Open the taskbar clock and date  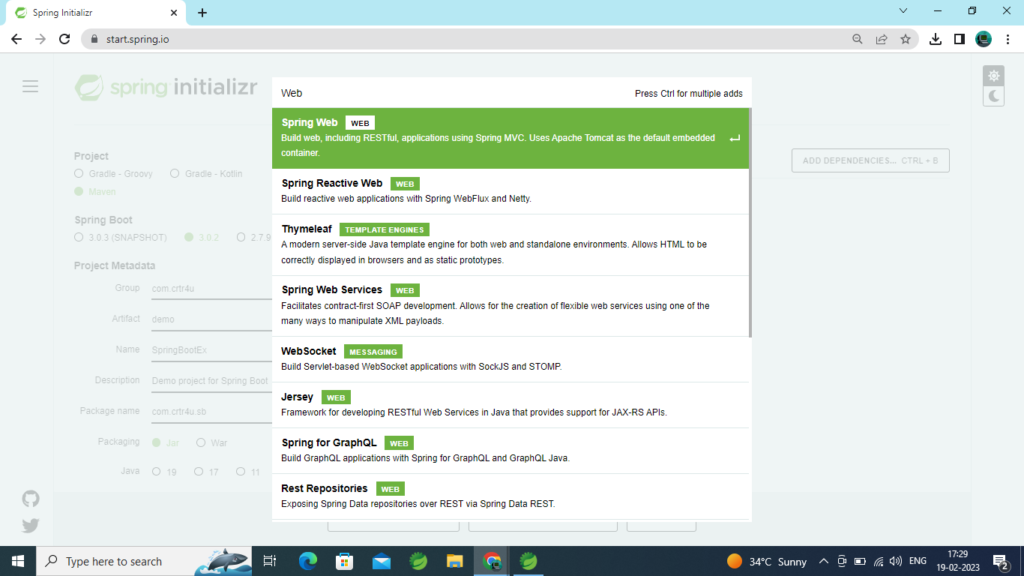[957, 561]
